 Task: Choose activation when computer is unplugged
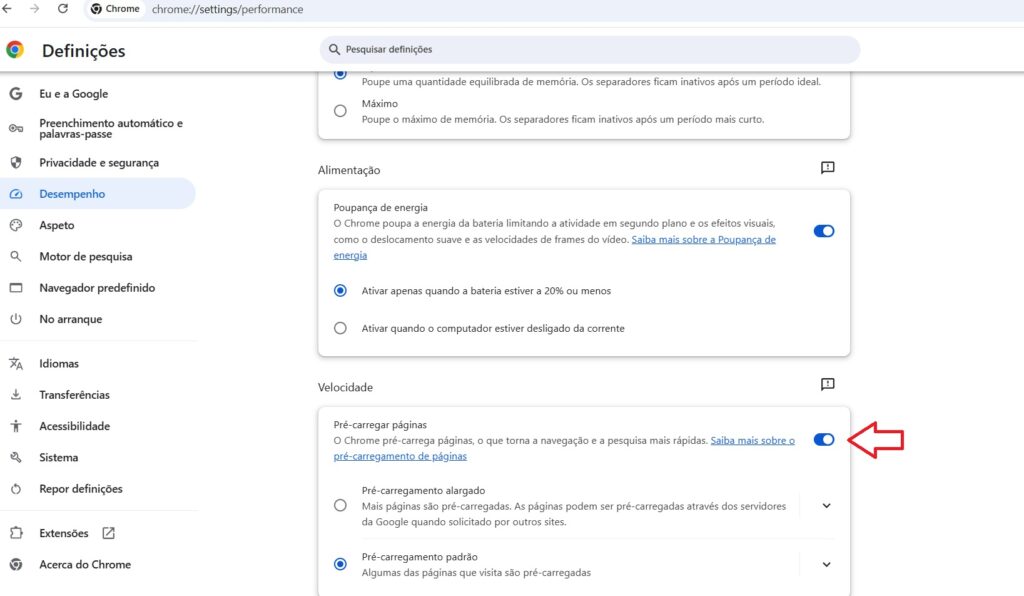pyautogui.click(x=340, y=328)
